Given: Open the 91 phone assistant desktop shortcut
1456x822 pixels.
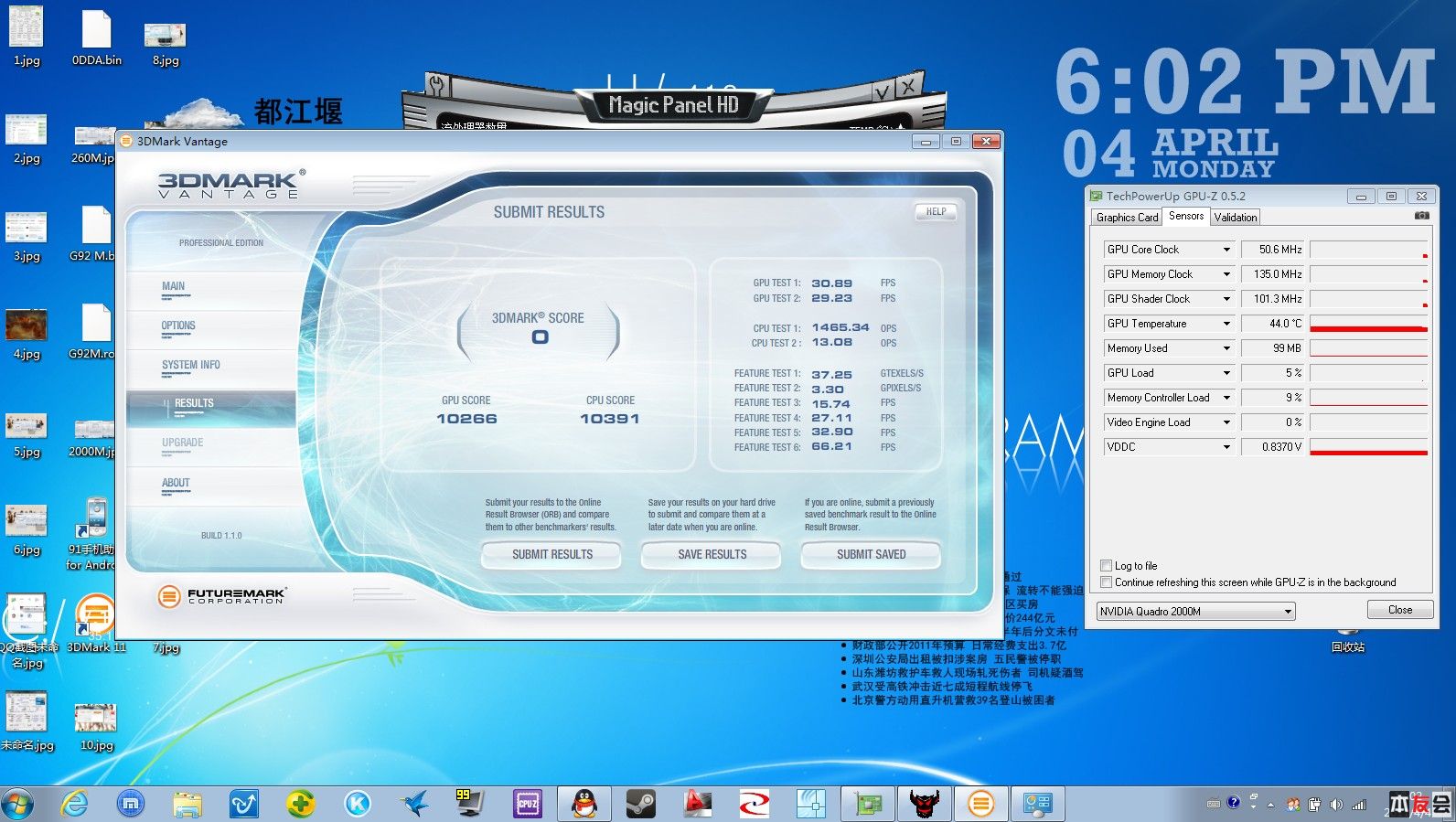Looking at the screenshot, I should click(91, 534).
